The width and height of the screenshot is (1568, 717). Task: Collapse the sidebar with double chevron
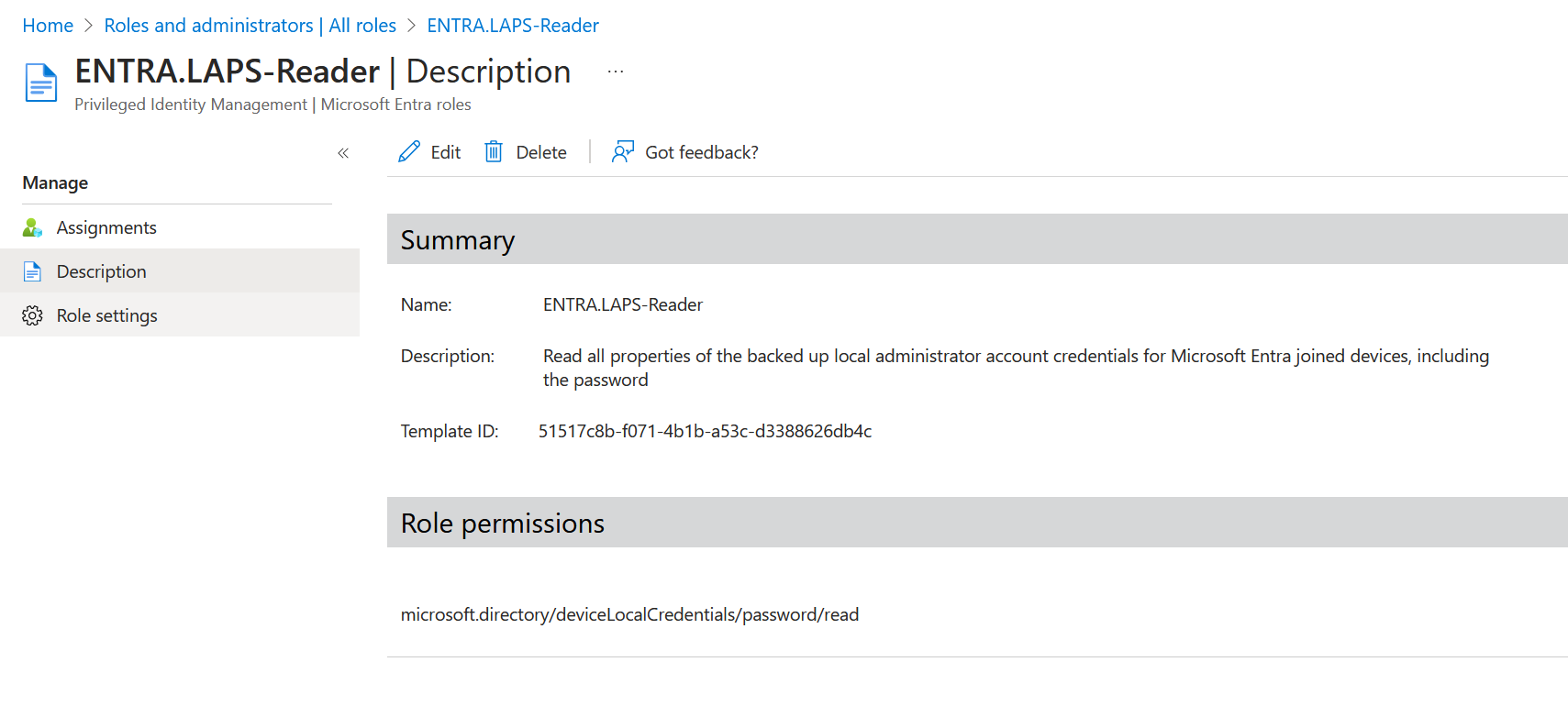pos(343,153)
